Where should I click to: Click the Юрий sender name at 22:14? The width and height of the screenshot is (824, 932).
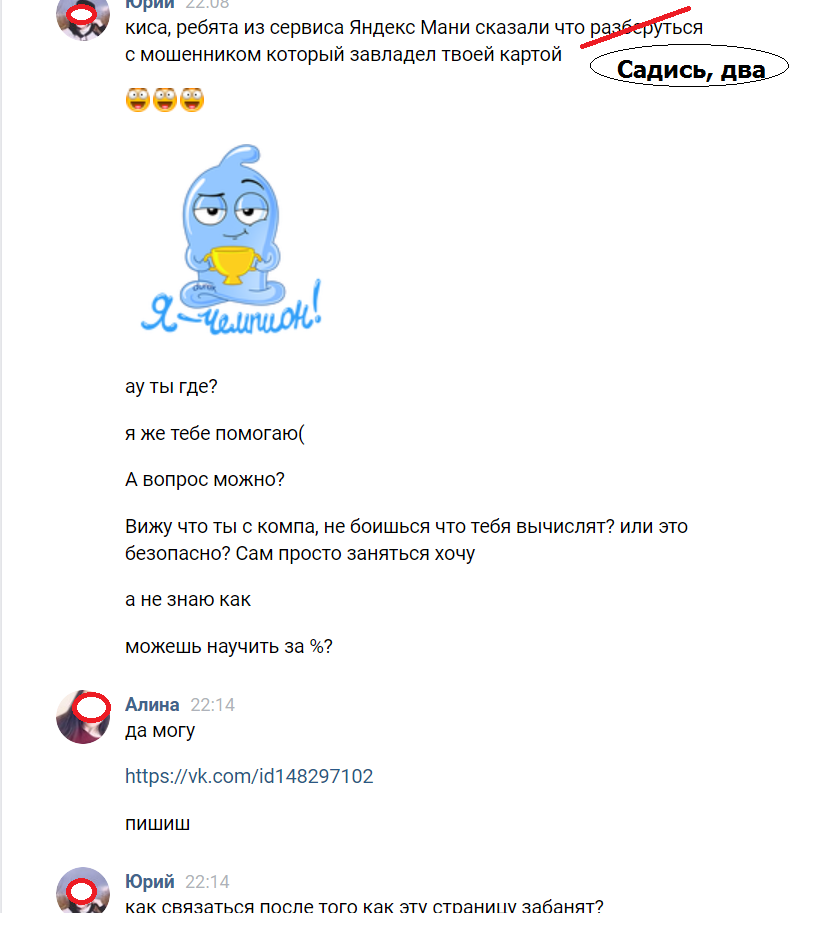[149, 881]
